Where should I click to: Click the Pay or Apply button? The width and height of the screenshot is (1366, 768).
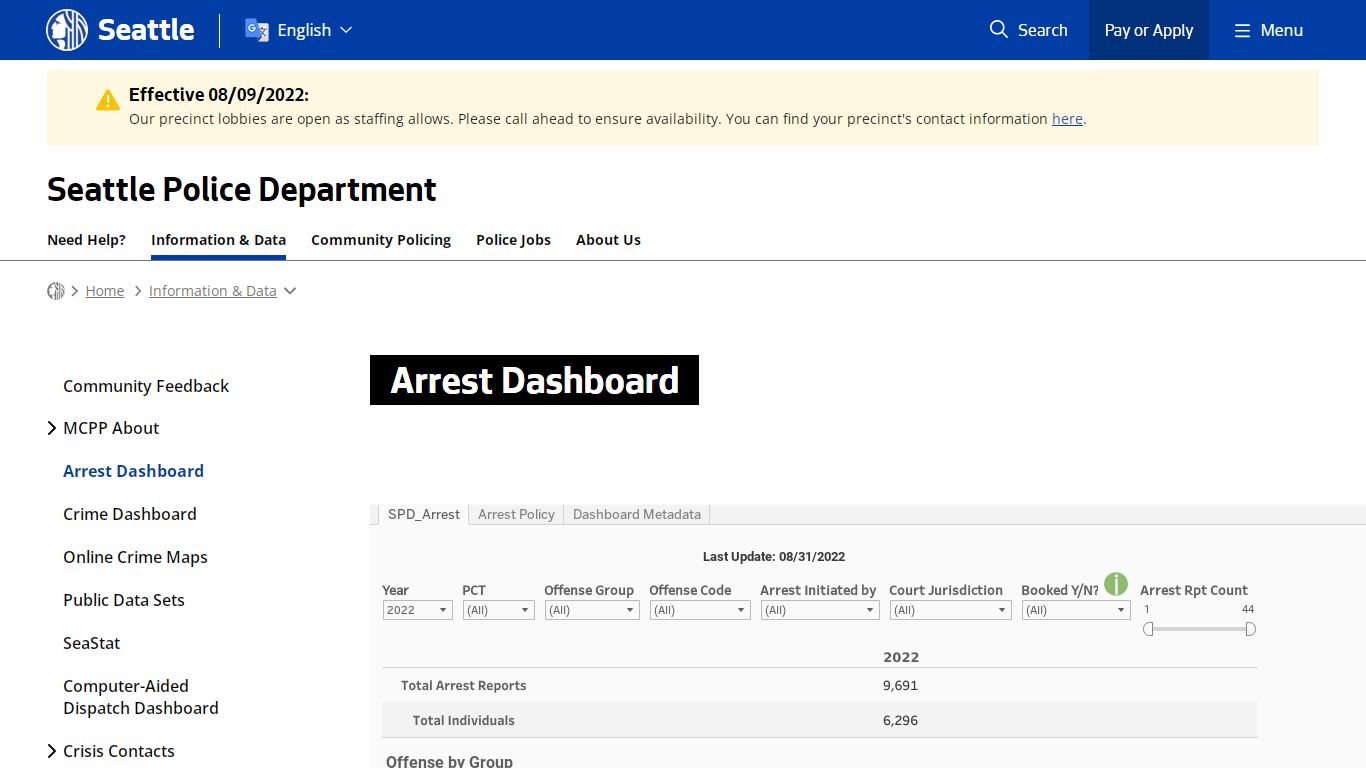1149,30
